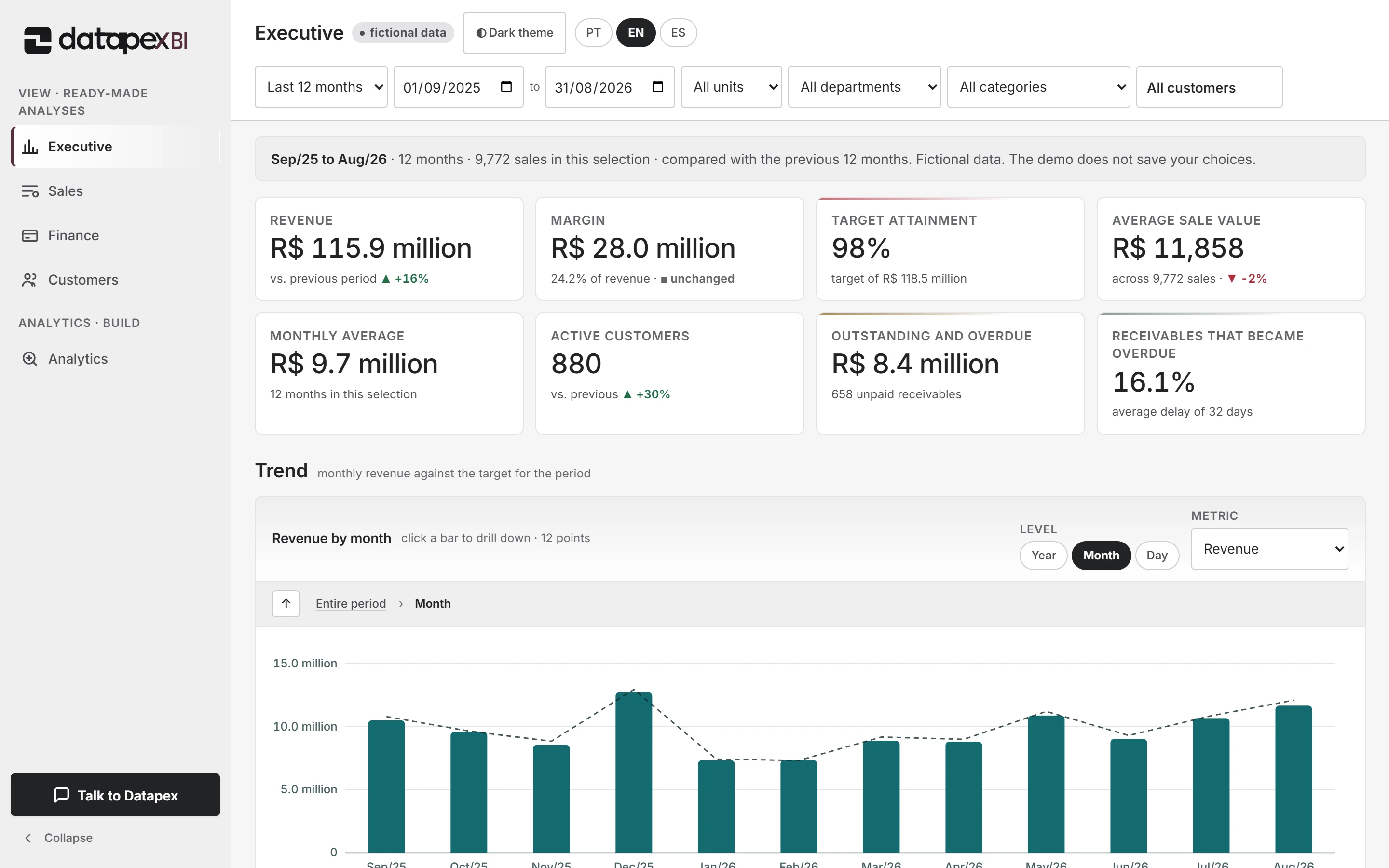Click the Aug/26 revenue bar
This screenshot has height=868, width=1389.
pyautogui.click(x=1293, y=779)
